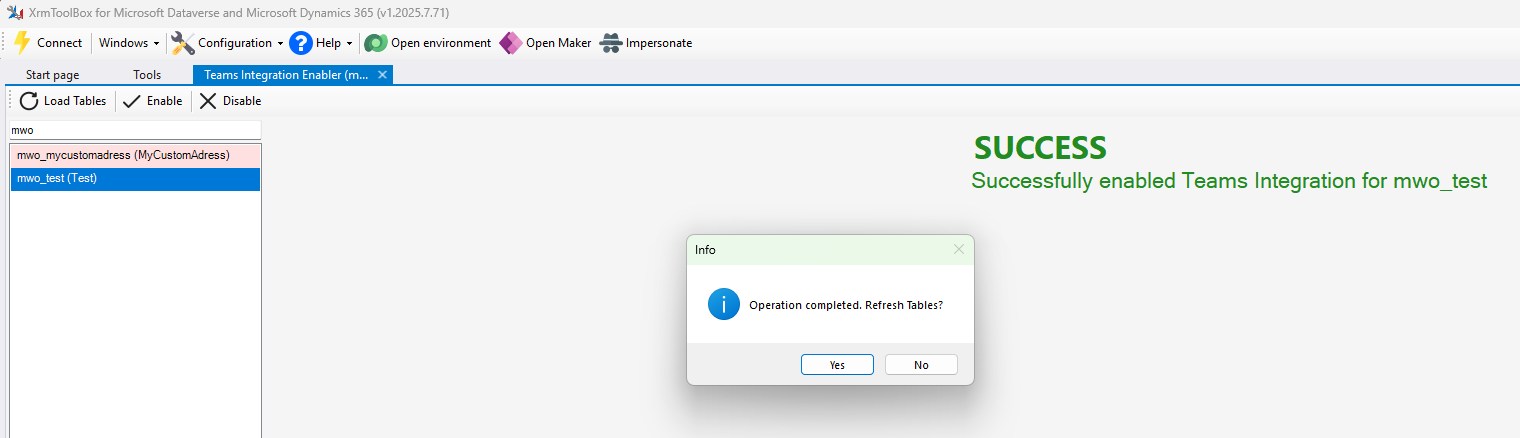Image resolution: width=1520 pixels, height=438 pixels.
Task: Click the Open environment icon
Action: (375, 43)
